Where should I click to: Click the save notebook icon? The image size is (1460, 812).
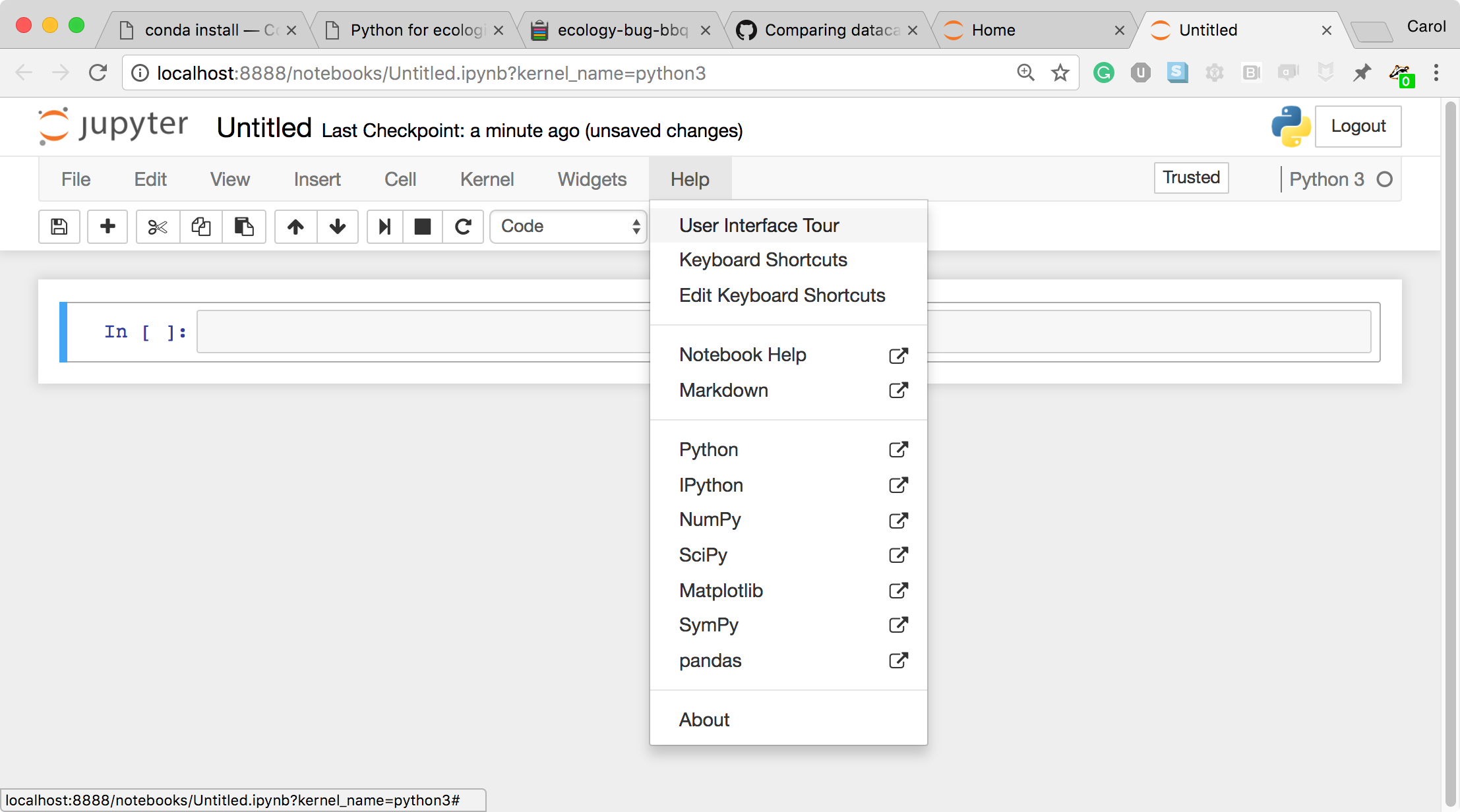(x=60, y=225)
